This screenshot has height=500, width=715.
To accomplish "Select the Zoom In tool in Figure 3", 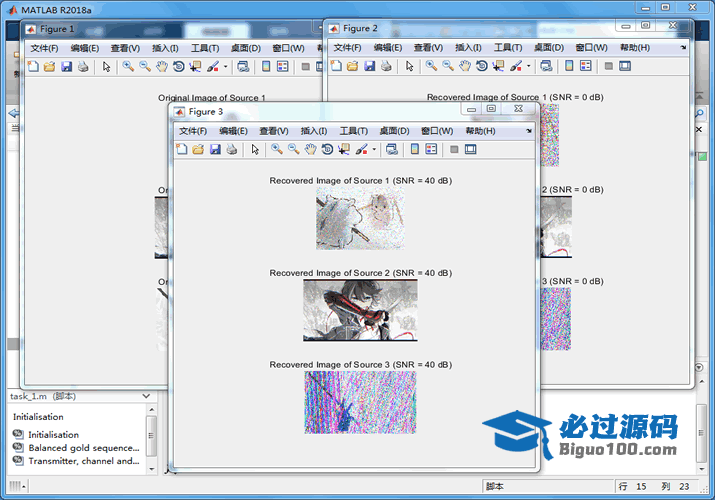I will click(276, 149).
